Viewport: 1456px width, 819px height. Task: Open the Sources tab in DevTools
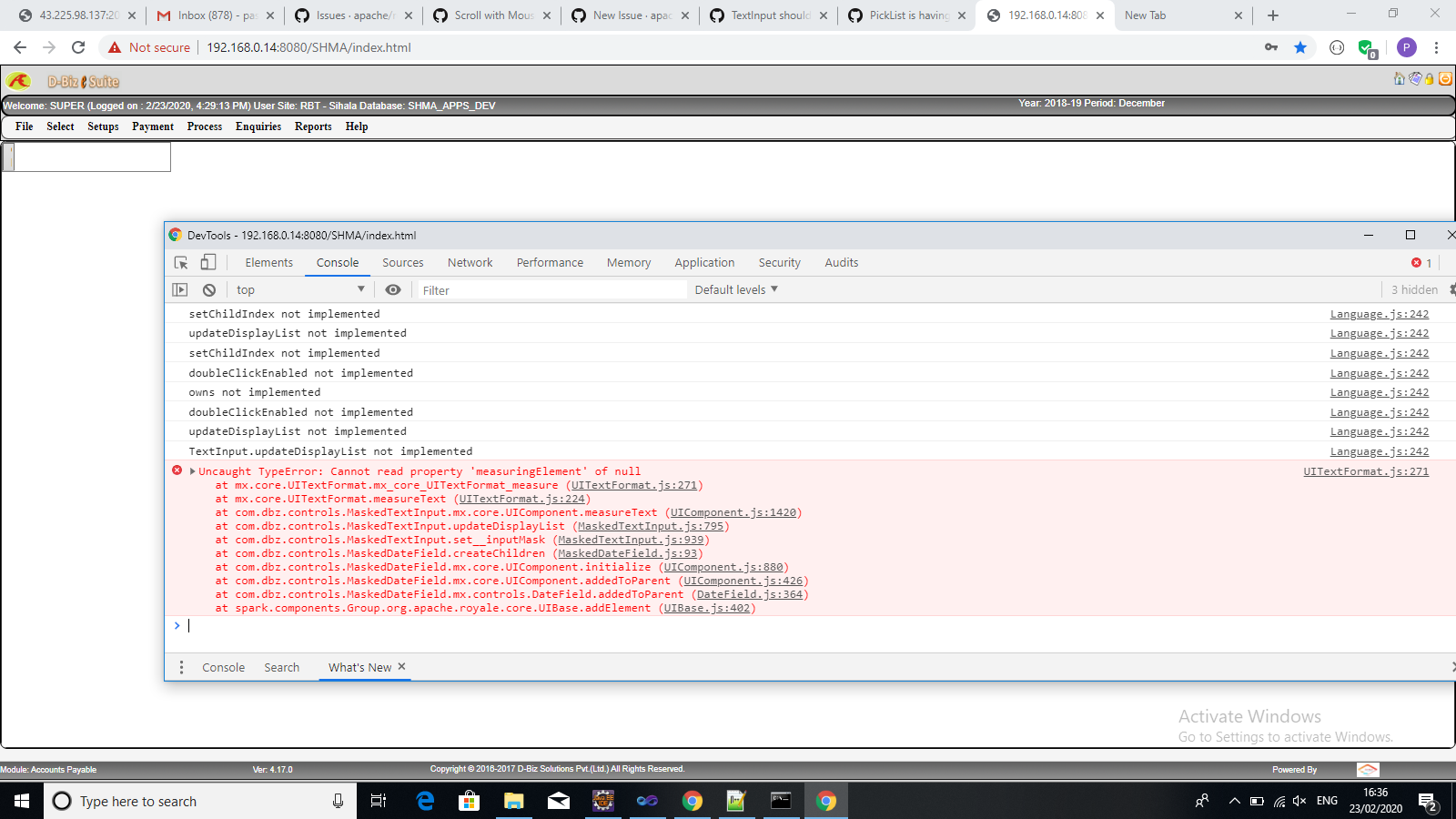[x=403, y=262]
